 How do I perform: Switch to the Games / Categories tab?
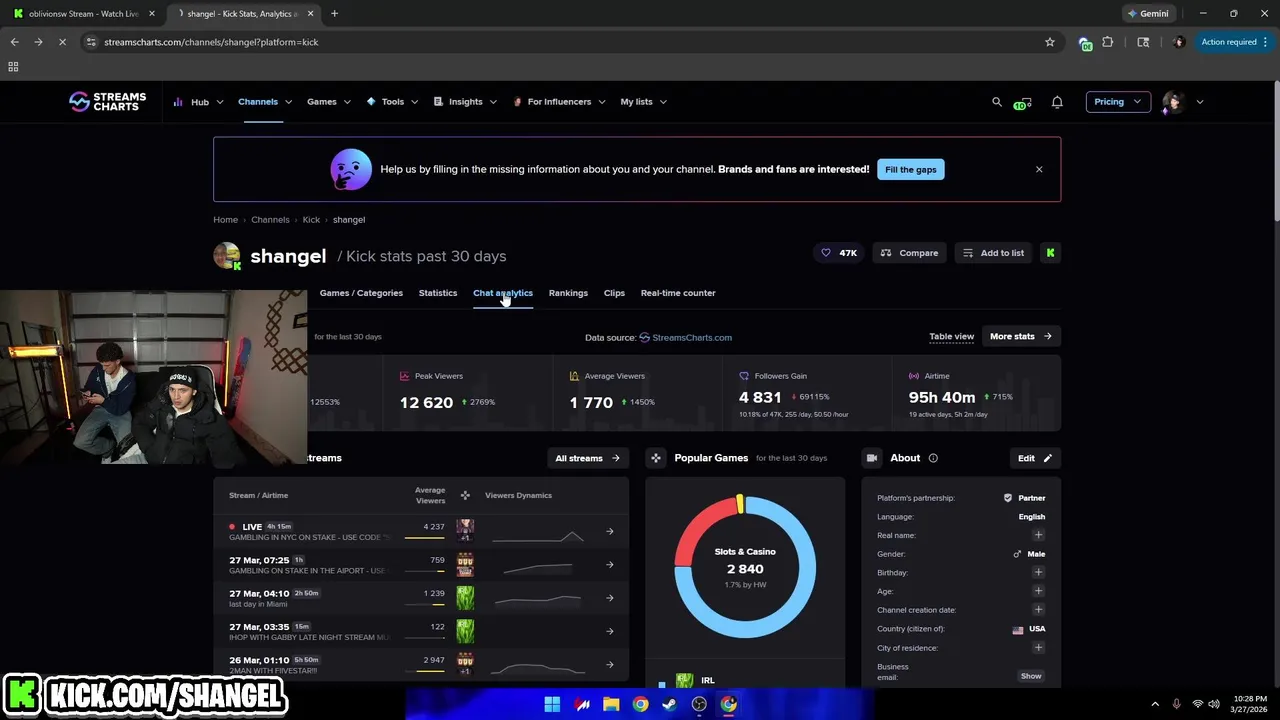[361, 293]
